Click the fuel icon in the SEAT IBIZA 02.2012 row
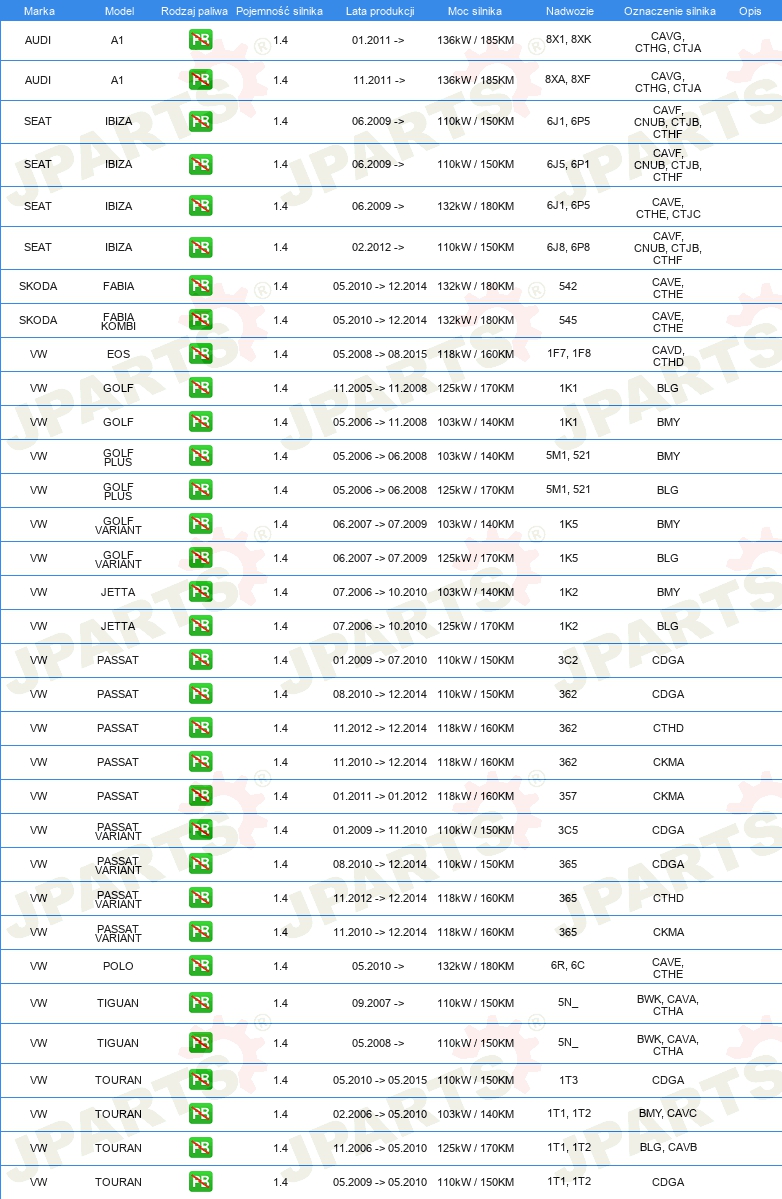Viewport: 782px width, 1199px height. click(x=200, y=247)
